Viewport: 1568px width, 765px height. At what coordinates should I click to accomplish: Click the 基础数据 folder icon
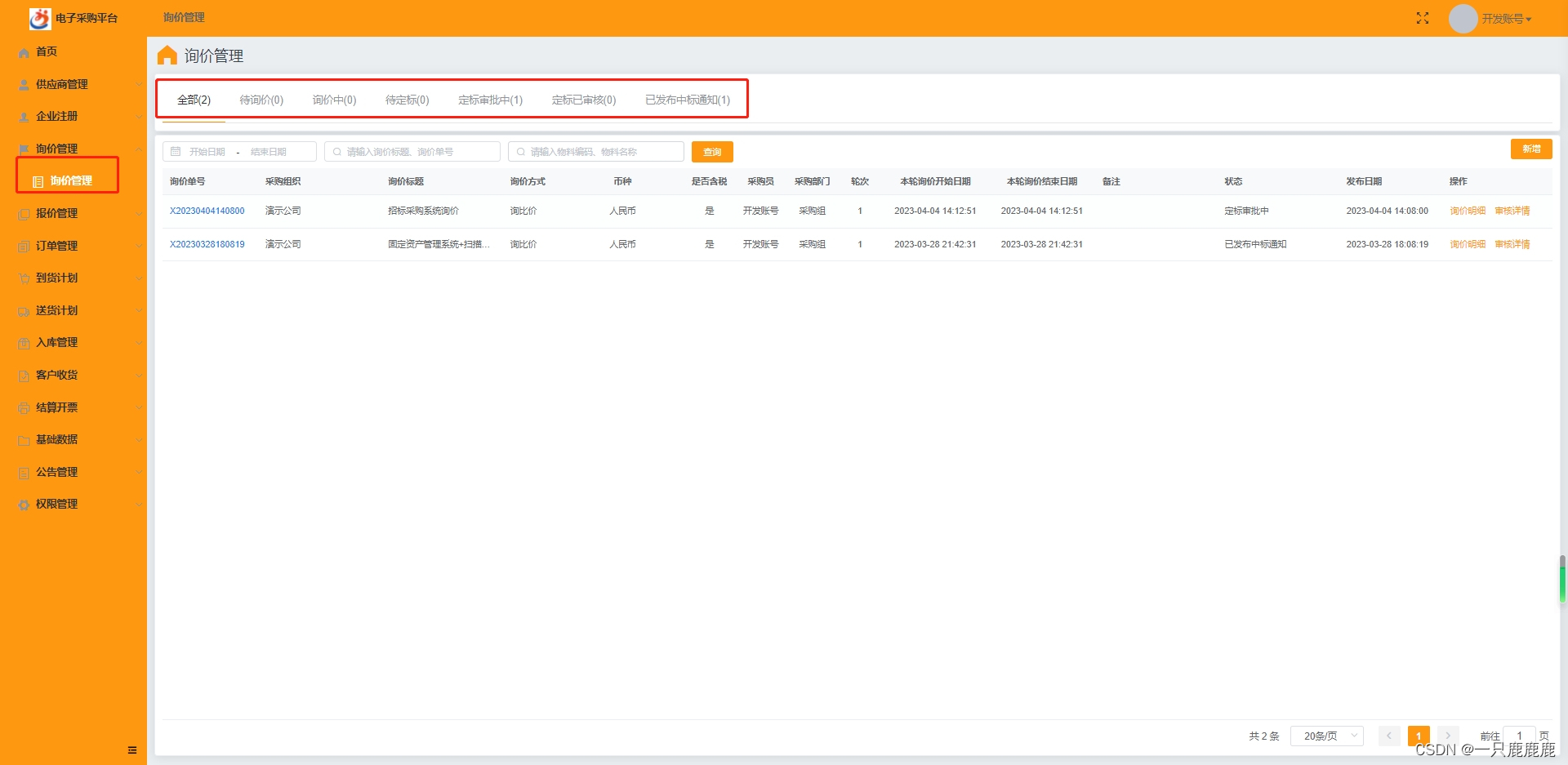click(x=24, y=440)
